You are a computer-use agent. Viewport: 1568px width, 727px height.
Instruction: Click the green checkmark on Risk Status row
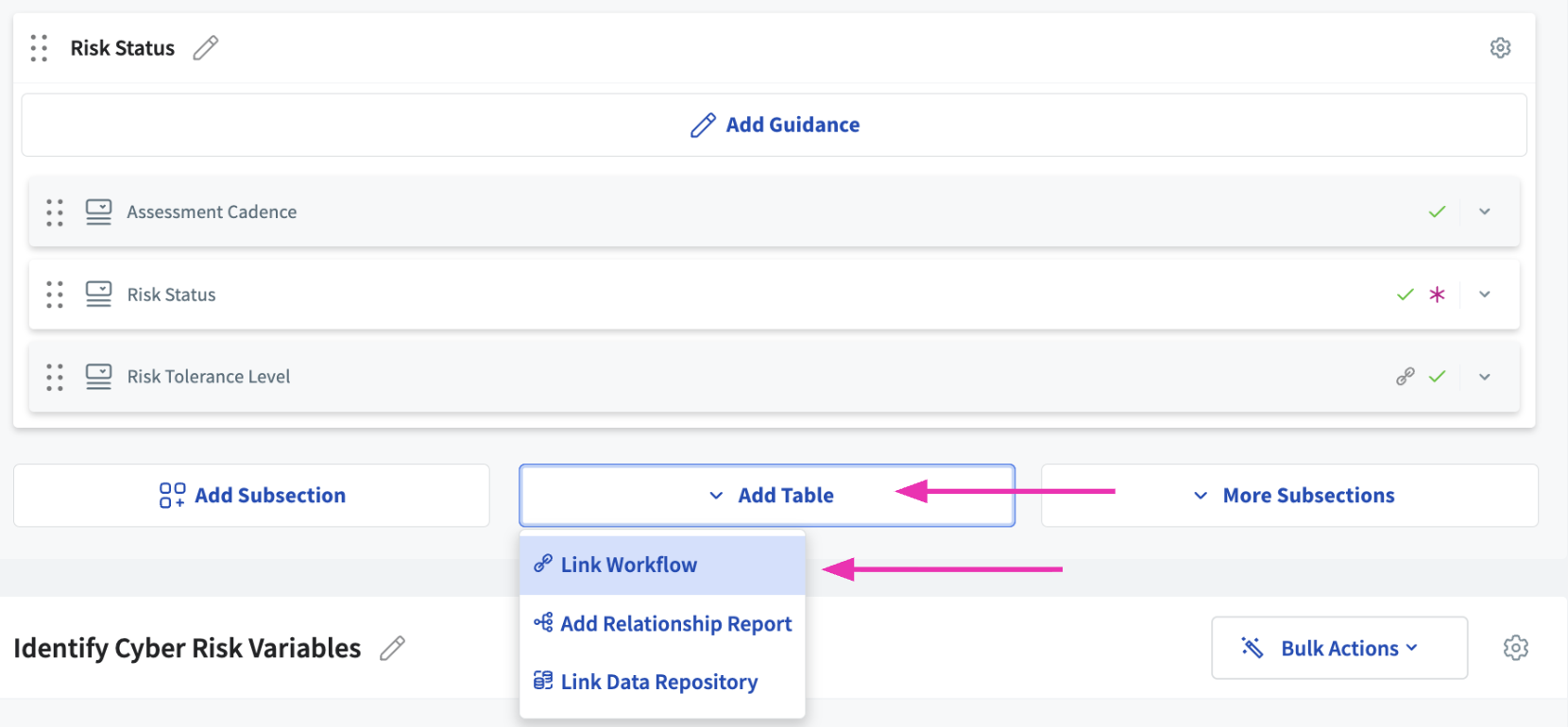(x=1405, y=295)
